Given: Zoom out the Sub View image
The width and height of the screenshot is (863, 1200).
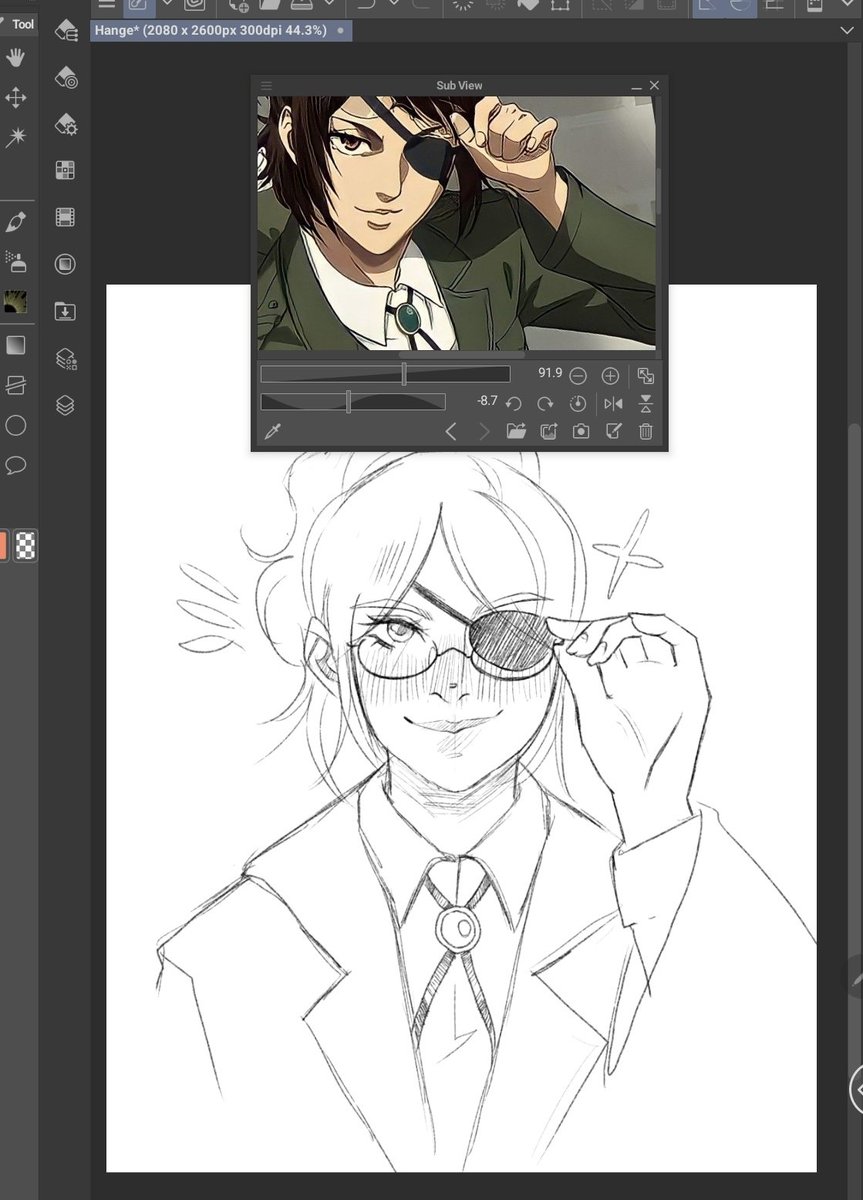Looking at the screenshot, I should (x=578, y=376).
